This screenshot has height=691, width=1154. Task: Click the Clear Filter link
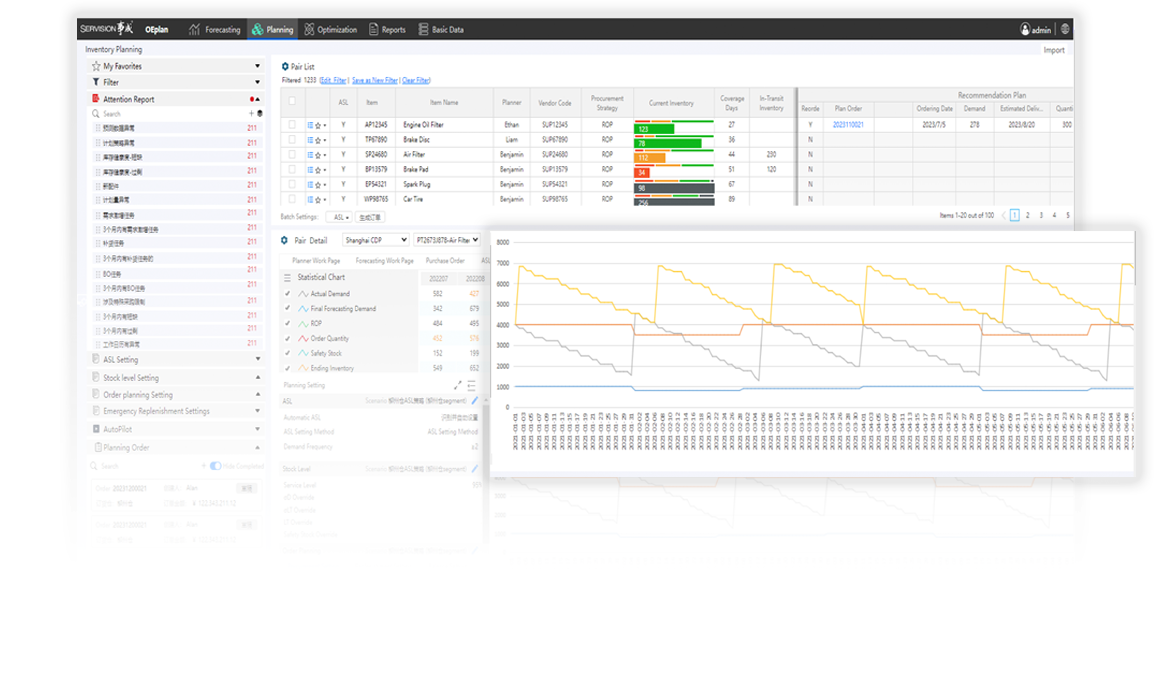click(x=416, y=80)
